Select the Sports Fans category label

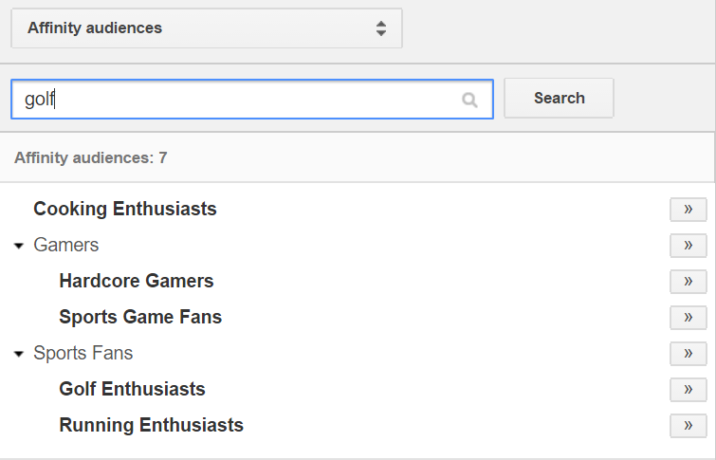tap(83, 353)
